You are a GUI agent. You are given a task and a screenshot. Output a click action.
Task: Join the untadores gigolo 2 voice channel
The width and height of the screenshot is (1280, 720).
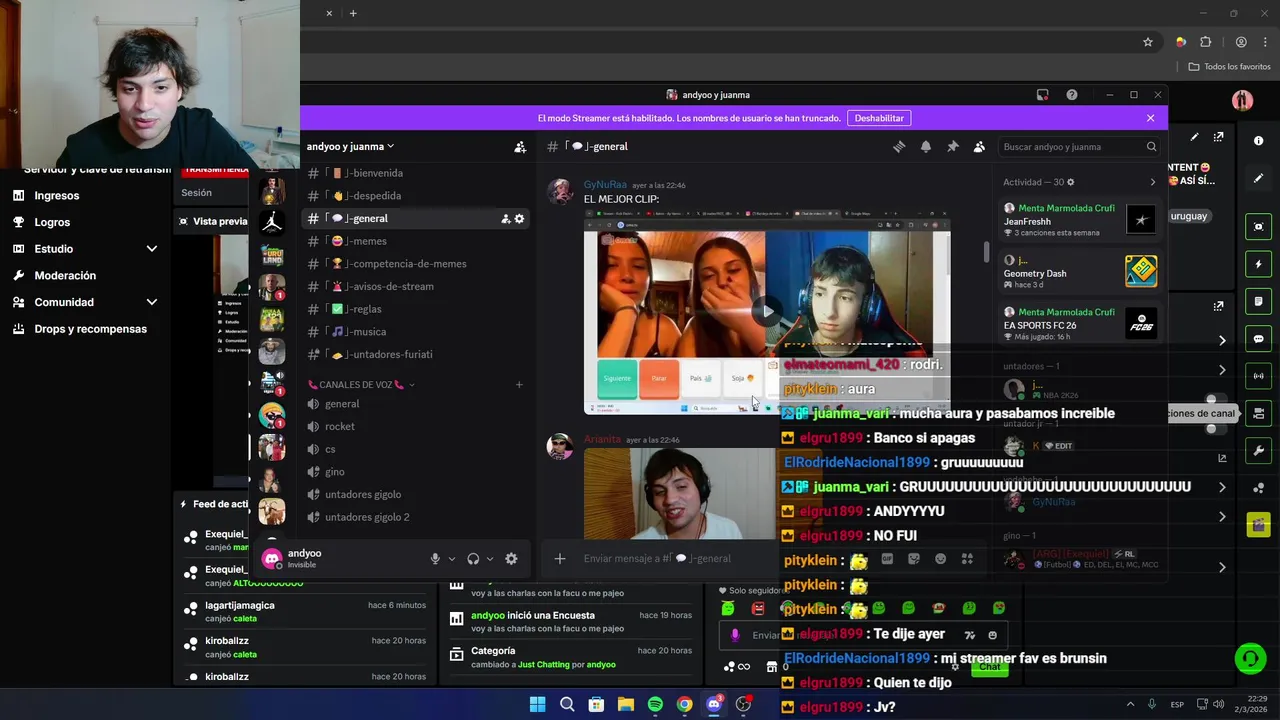tap(417, 517)
